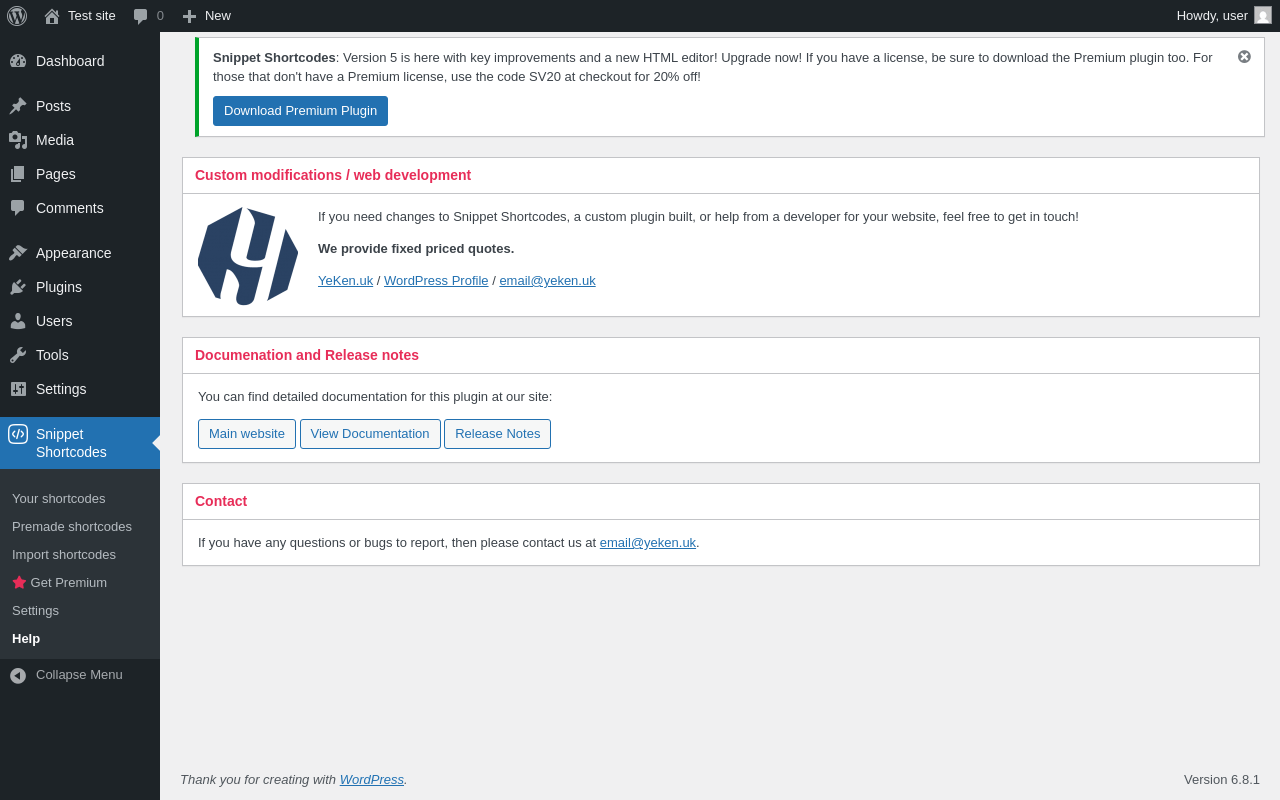Click the Dashboard gauge icon
The height and width of the screenshot is (800, 1280).
point(18,61)
